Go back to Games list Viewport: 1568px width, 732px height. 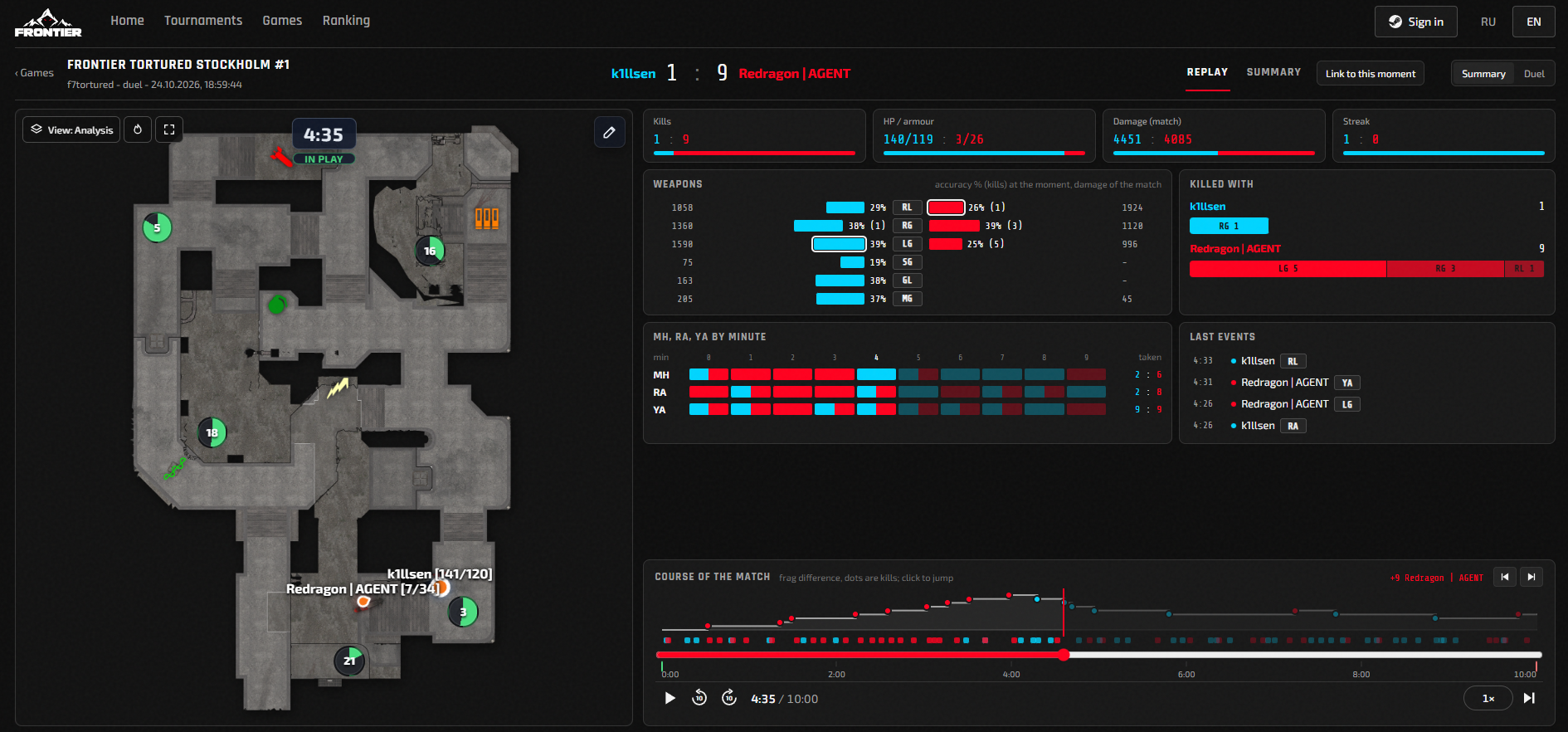point(34,73)
